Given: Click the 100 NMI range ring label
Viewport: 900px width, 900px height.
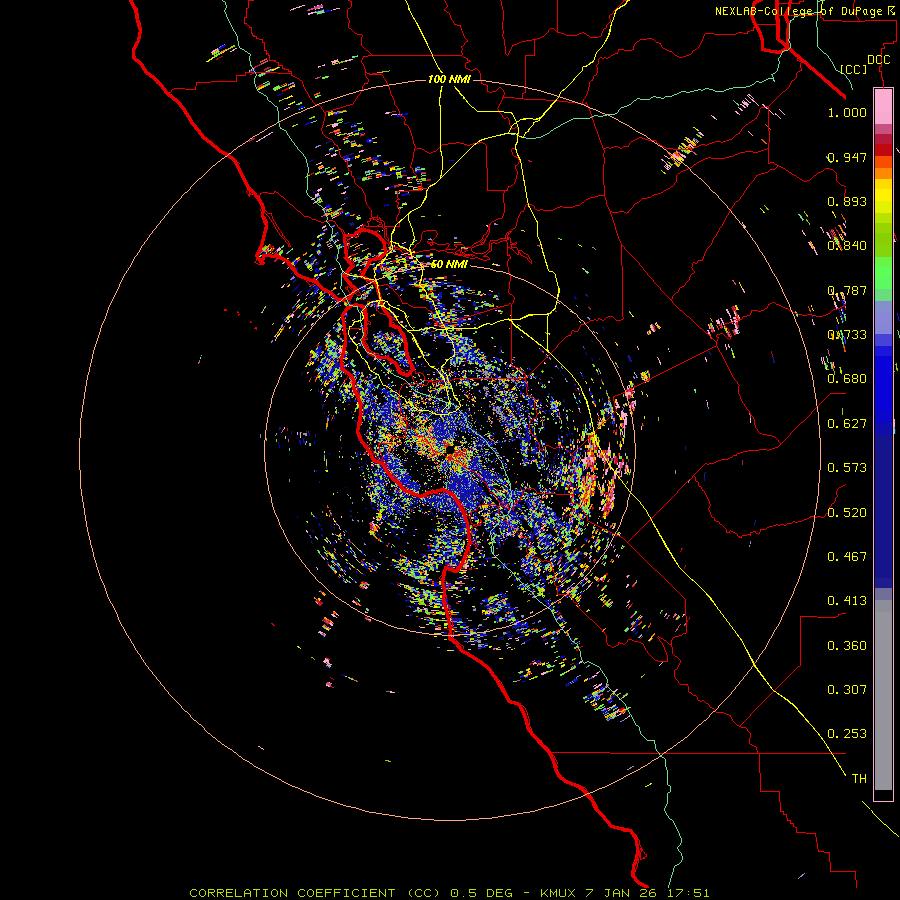Looking at the screenshot, I should click(449, 79).
